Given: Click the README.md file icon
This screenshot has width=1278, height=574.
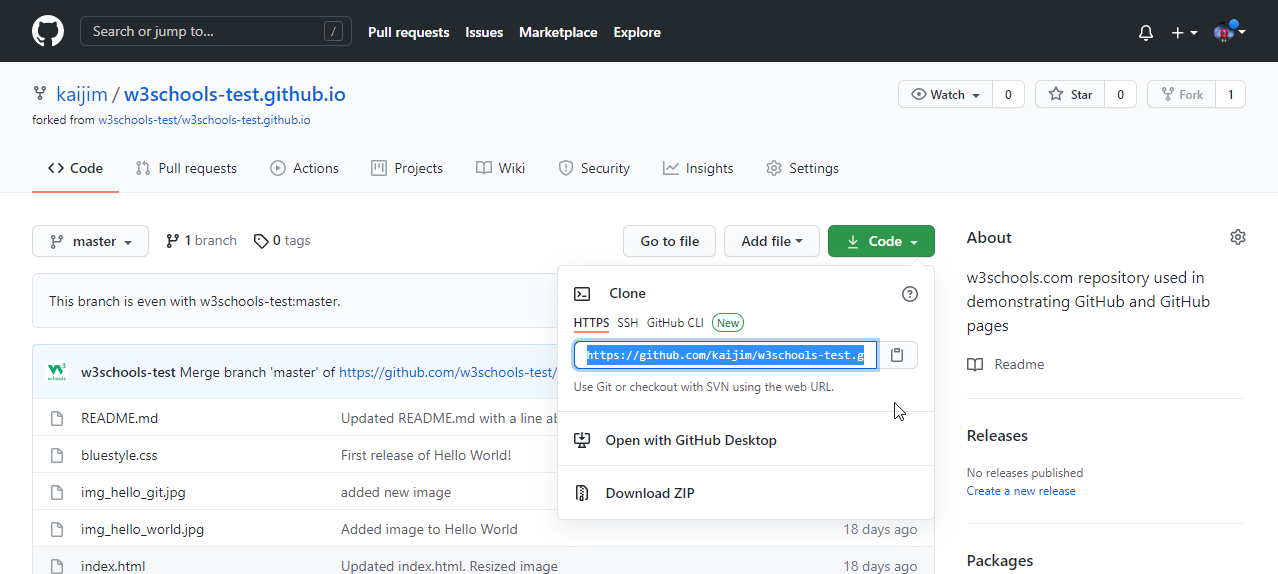Looking at the screenshot, I should [x=57, y=418].
